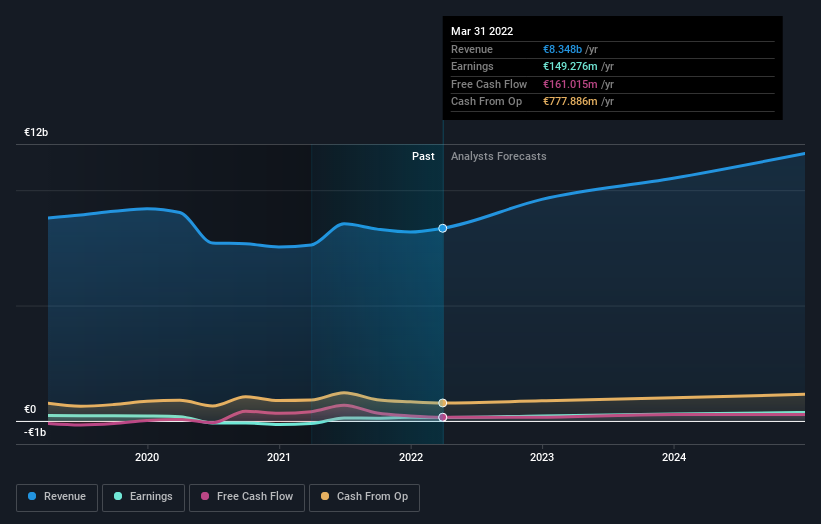
Task: Click the Cash From Op row label in tooltip
Action: (486, 102)
